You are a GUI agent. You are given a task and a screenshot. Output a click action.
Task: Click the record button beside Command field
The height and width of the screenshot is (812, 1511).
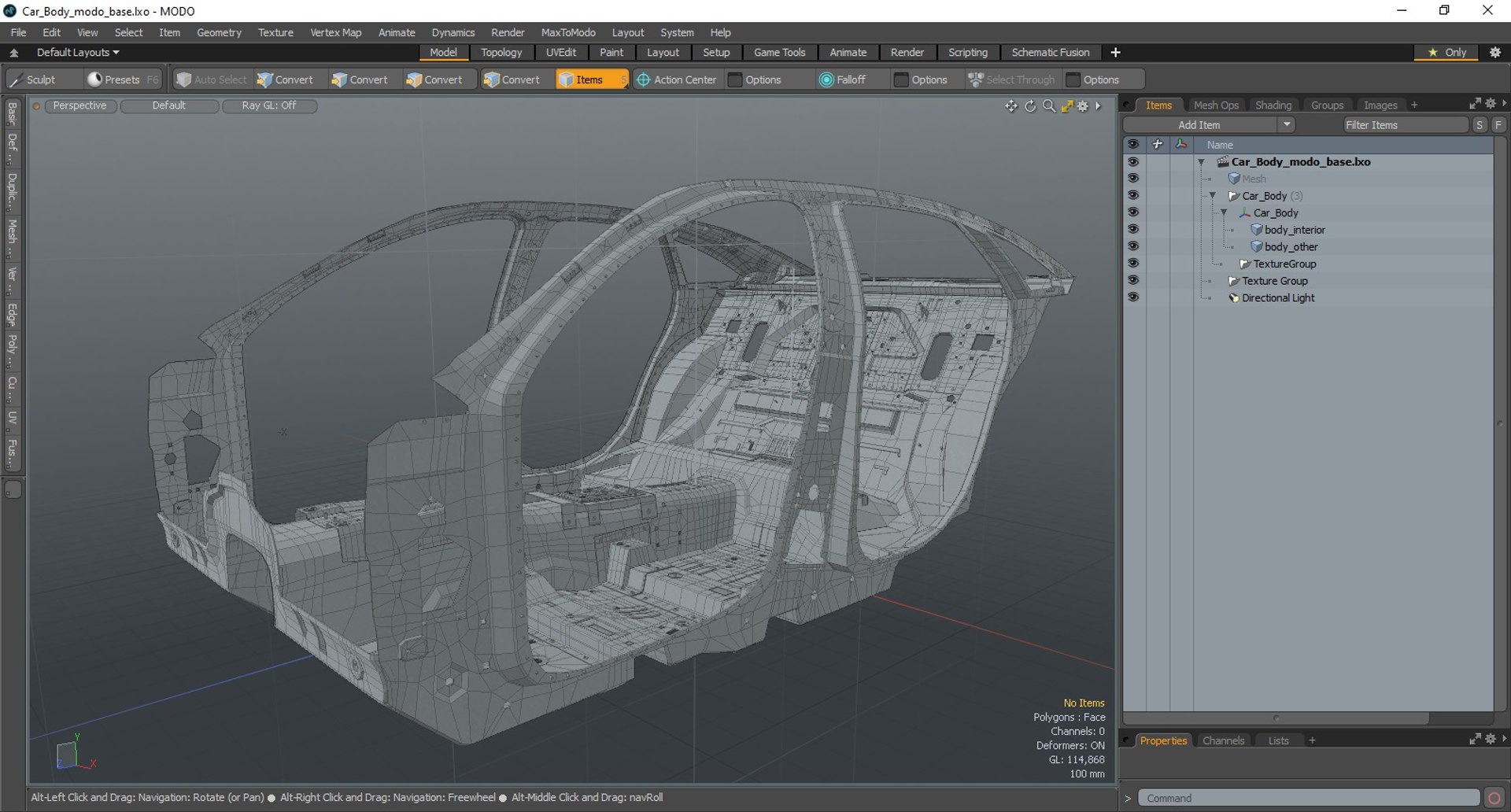(1494, 798)
